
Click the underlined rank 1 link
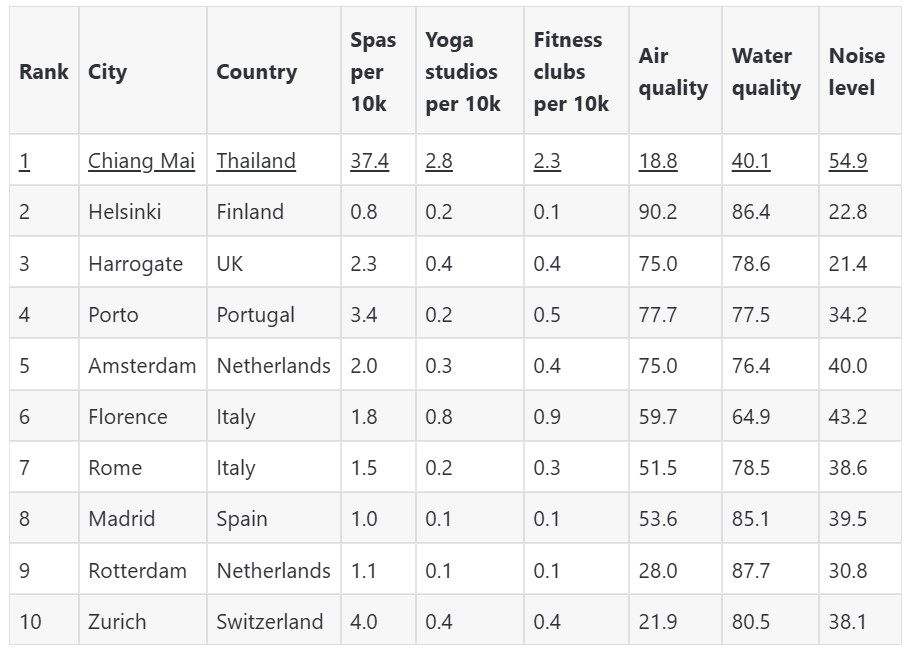24,161
